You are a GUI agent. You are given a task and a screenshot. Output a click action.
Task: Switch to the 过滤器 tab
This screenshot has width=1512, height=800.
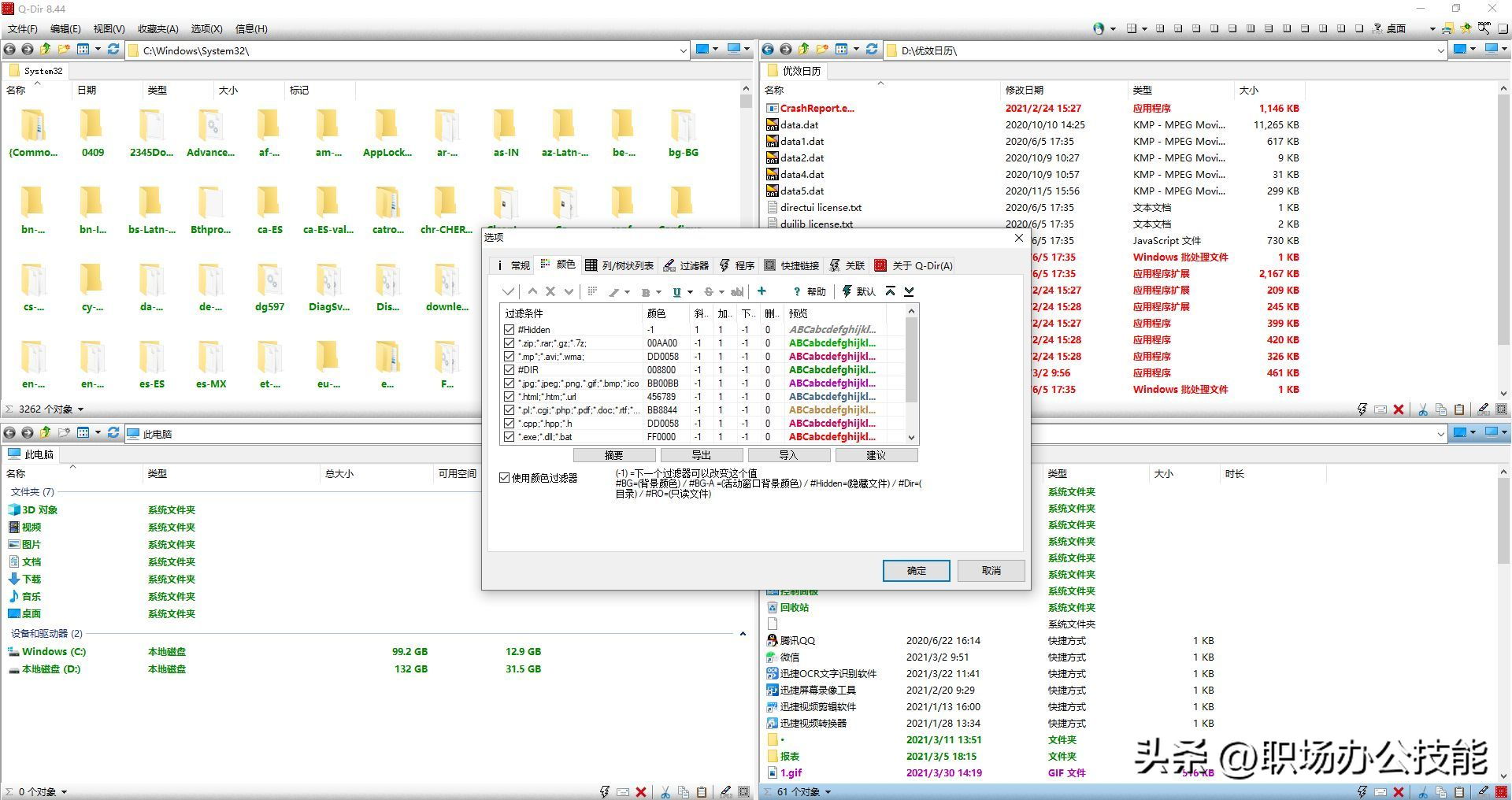(x=686, y=265)
